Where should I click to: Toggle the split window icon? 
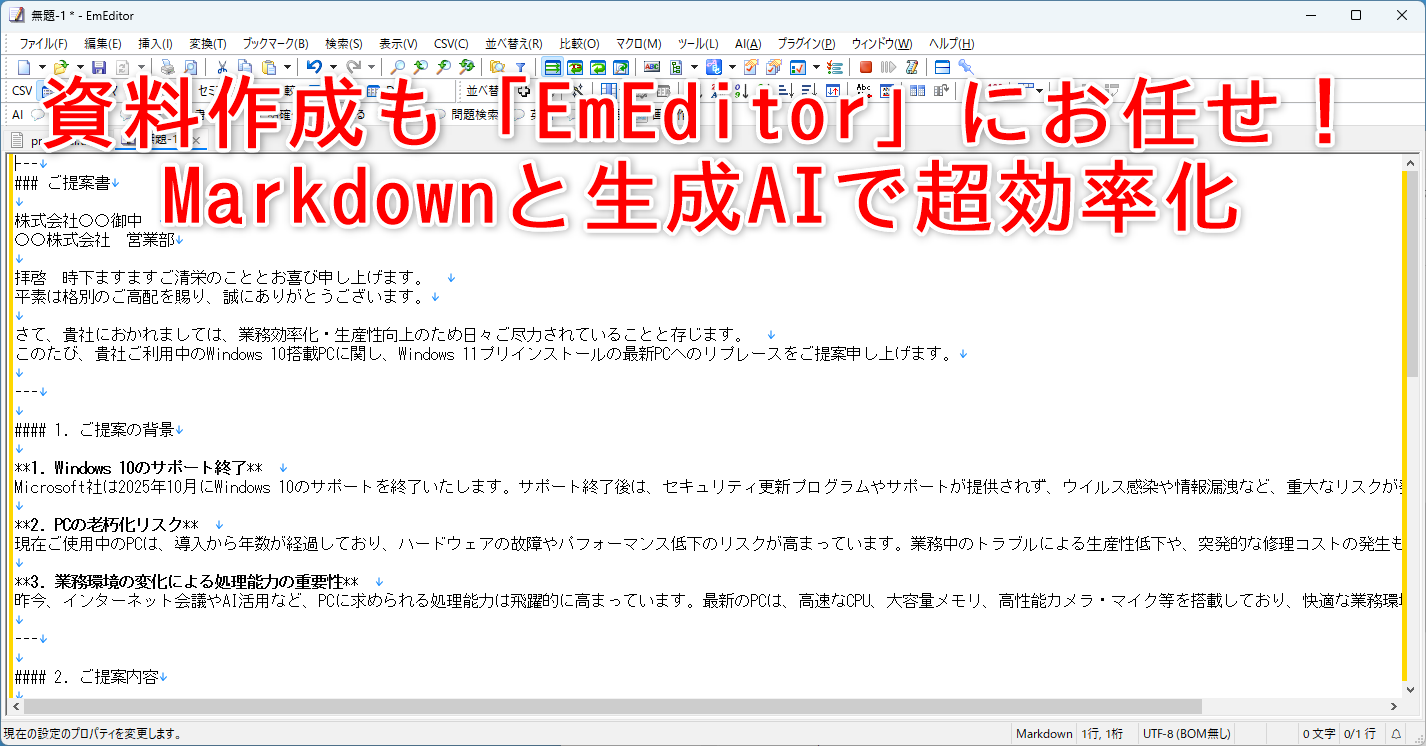coord(941,67)
